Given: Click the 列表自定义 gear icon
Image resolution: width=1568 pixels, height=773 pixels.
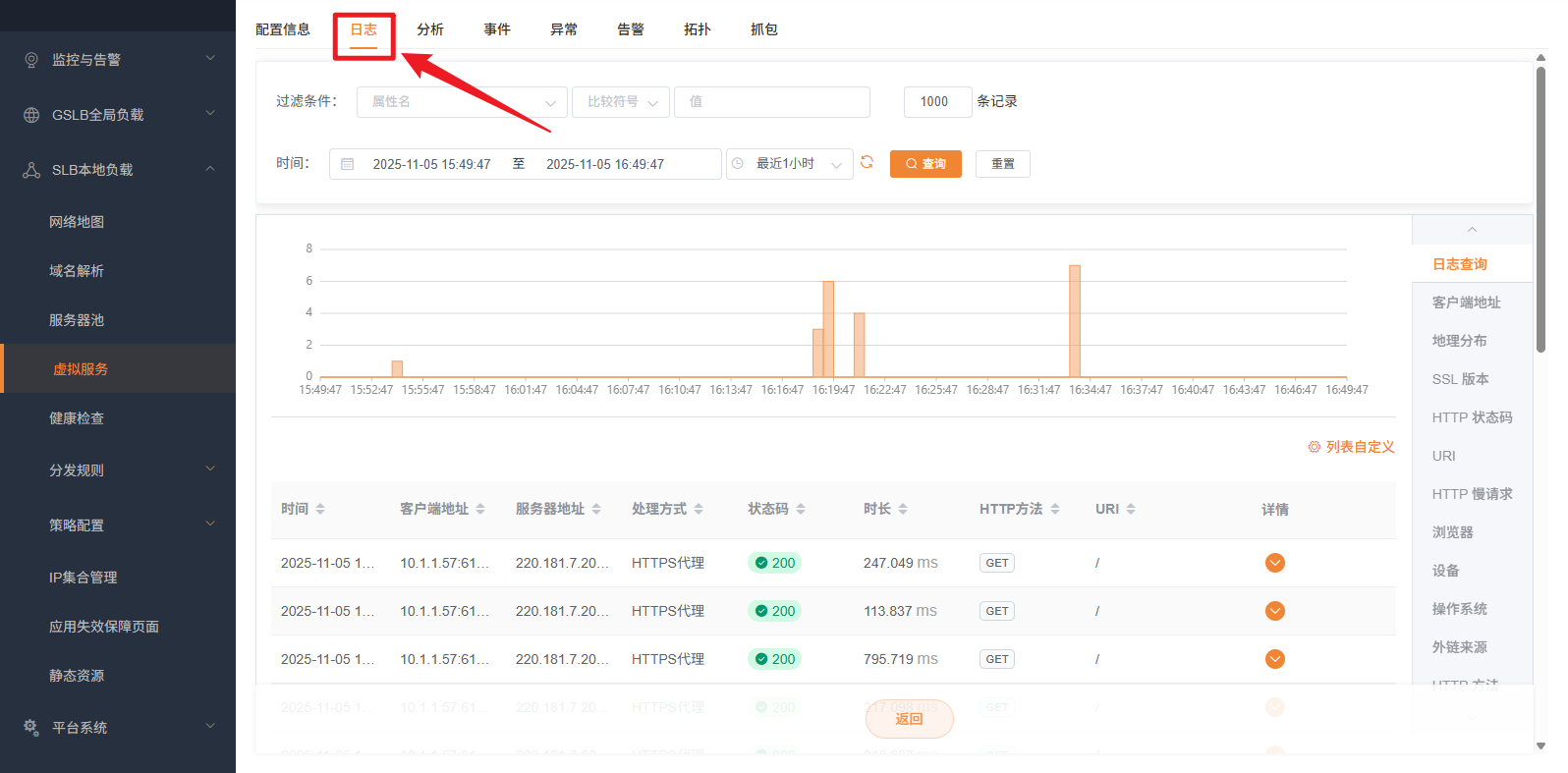Looking at the screenshot, I should 1314,447.
